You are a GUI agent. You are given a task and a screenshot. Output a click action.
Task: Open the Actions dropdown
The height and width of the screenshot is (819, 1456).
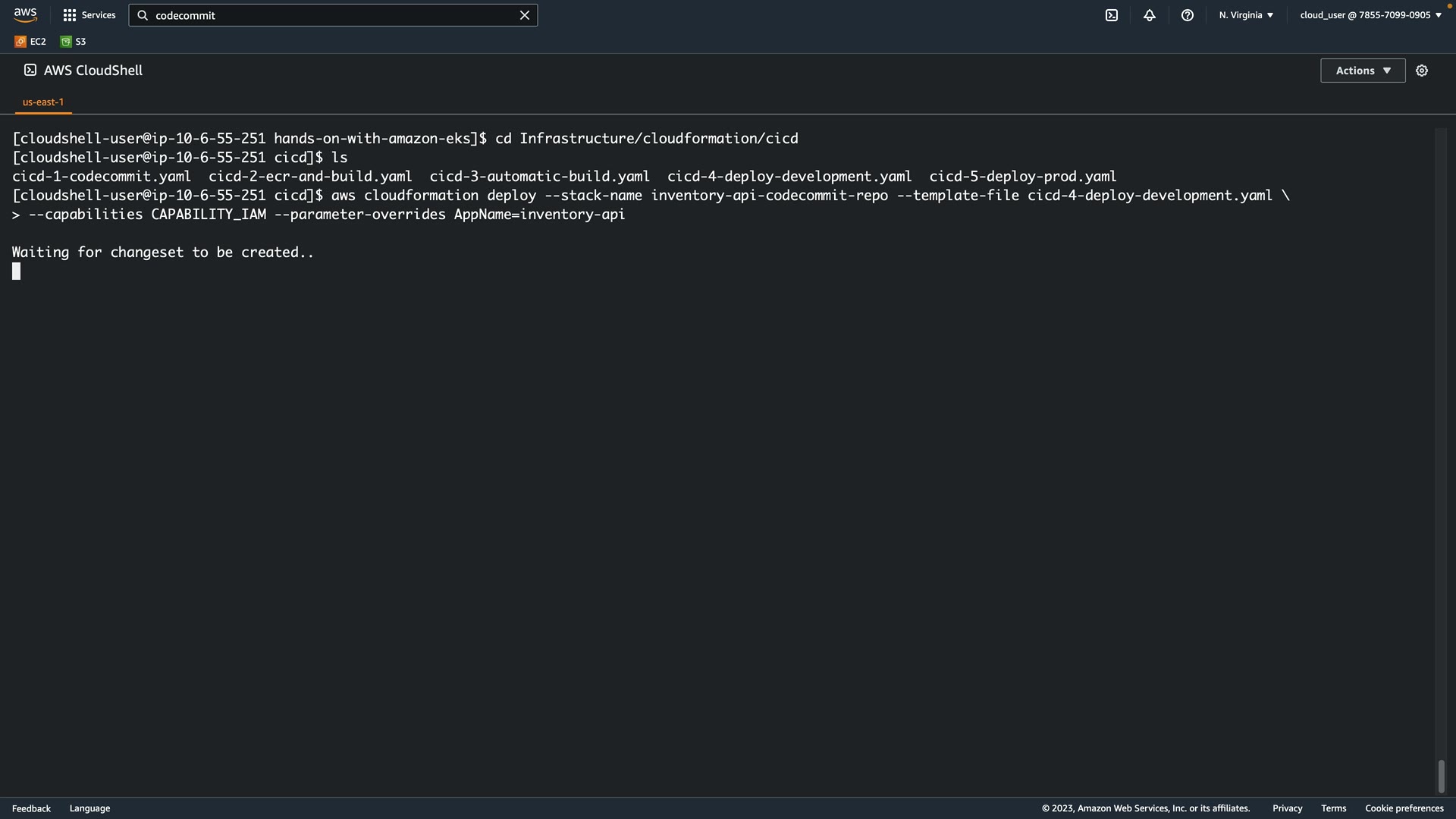1362,71
